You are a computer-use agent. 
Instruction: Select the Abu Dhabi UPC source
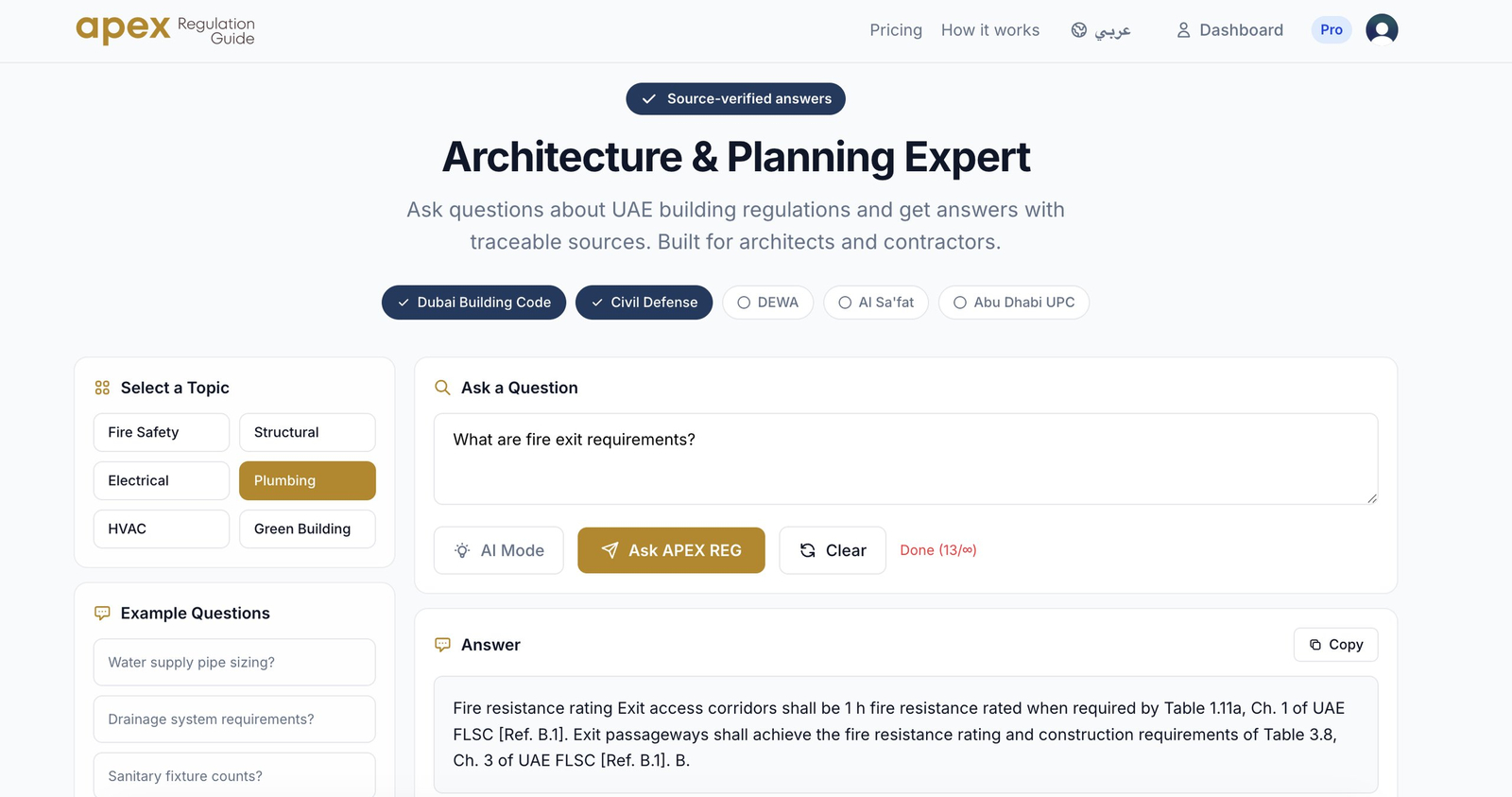pos(1013,303)
